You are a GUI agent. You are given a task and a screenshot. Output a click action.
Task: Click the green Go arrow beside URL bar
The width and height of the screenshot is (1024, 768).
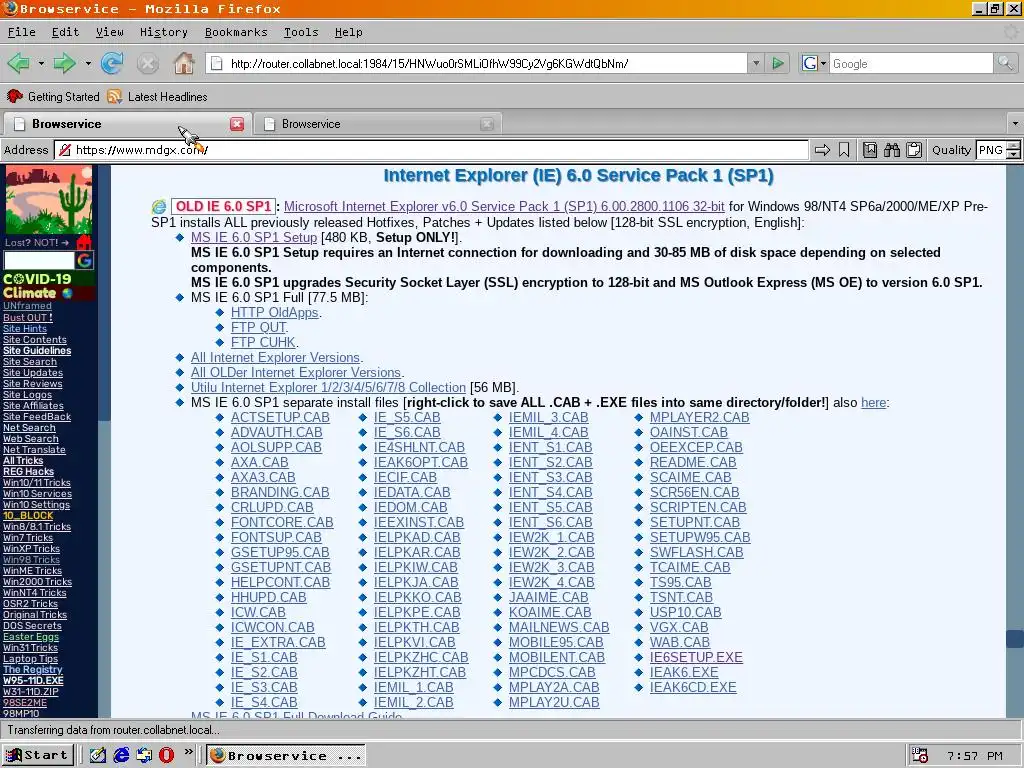click(778, 63)
